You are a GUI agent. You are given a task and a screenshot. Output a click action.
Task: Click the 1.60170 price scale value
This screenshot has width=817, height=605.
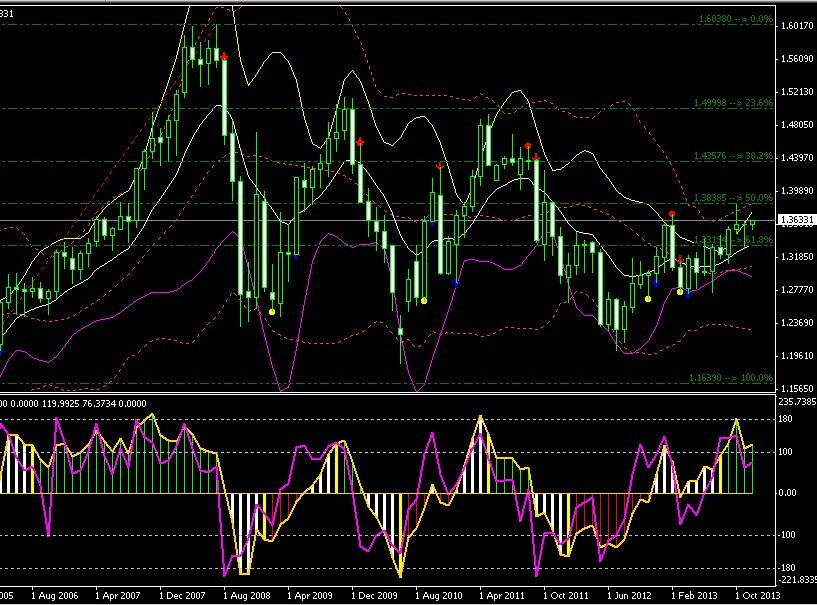click(797, 26)
